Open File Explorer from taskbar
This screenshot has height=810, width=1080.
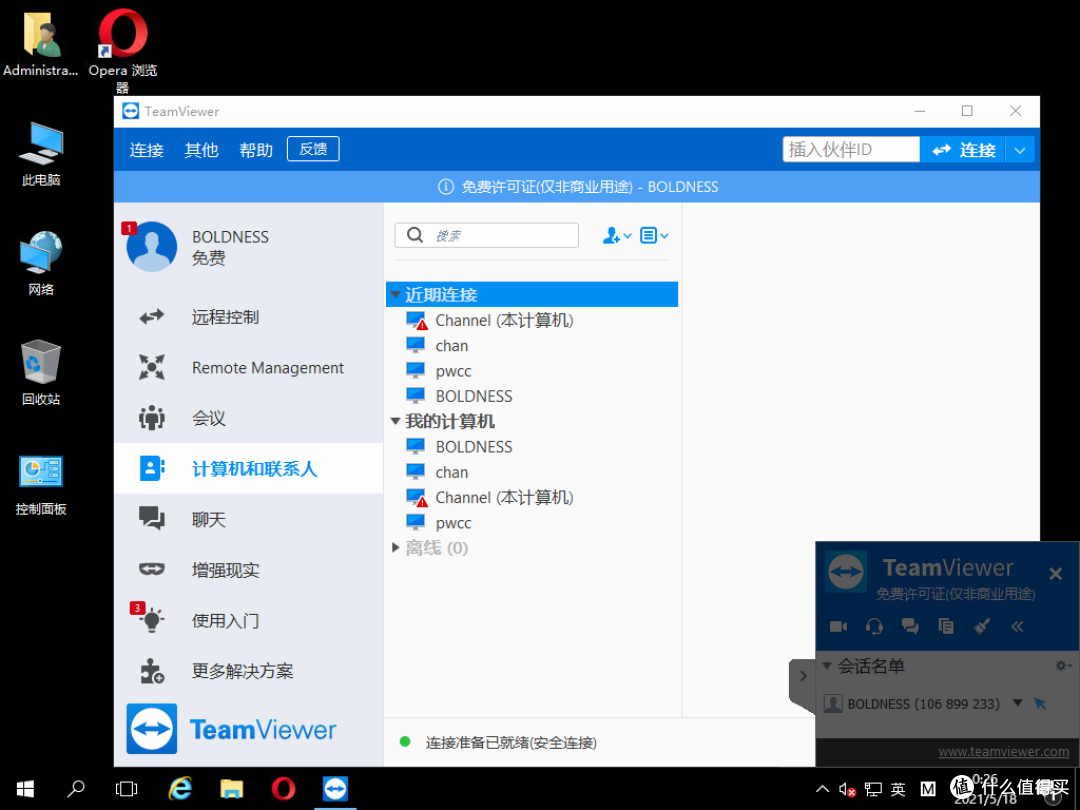(x=231, y=789)
